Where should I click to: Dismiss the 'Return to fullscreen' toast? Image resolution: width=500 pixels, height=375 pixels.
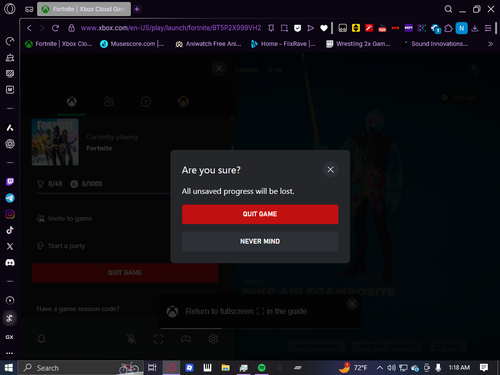[x=352, y=304]
